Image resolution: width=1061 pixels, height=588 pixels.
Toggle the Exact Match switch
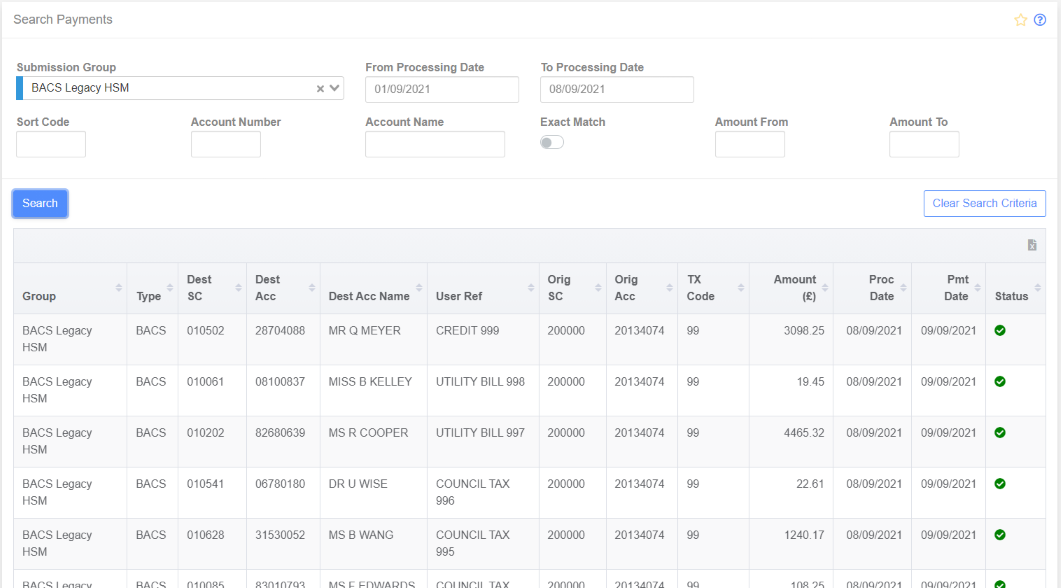551,142
